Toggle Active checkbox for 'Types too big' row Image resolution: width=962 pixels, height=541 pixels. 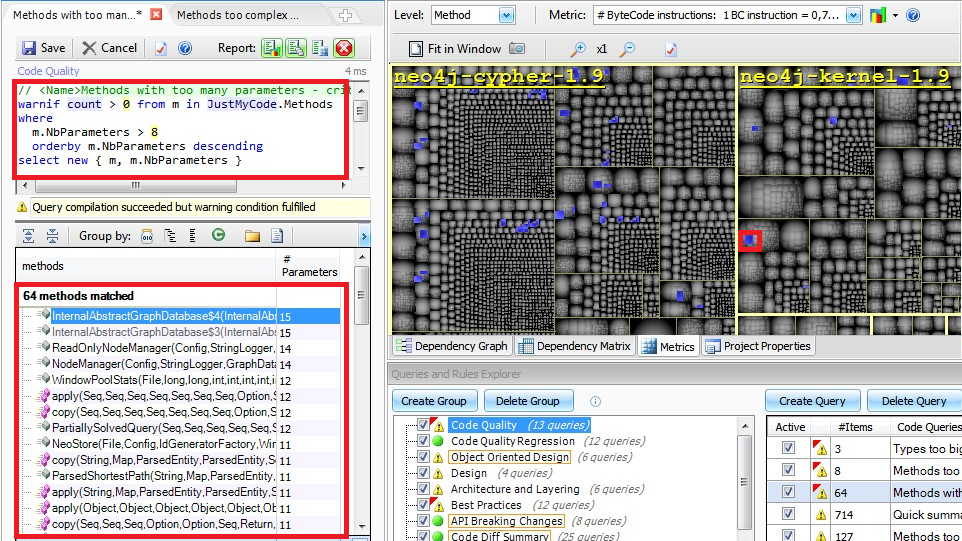click(x=789, y=448)
